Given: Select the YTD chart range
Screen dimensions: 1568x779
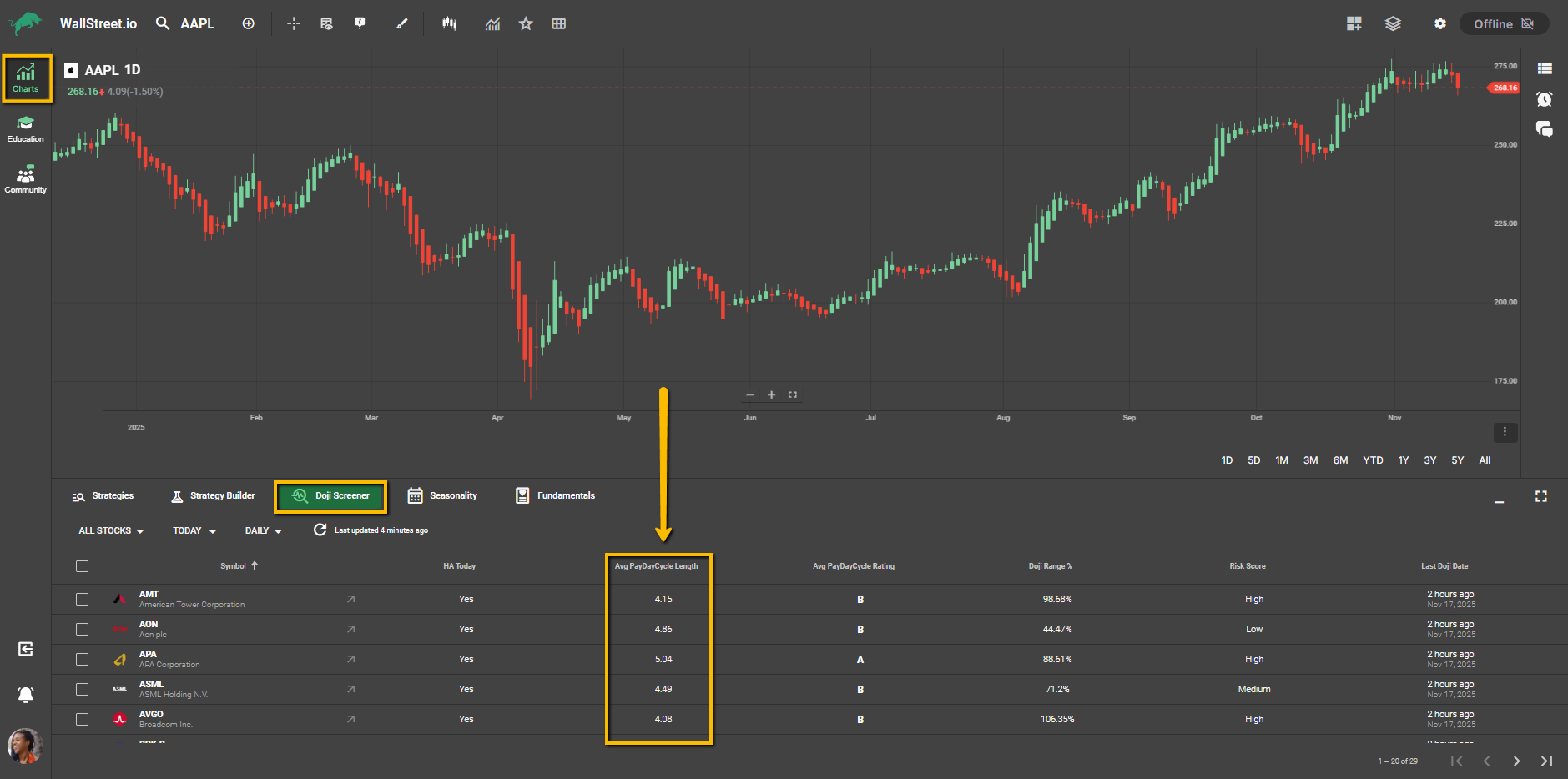Looking at the screenshot, I should click(x=1373, y=460).
